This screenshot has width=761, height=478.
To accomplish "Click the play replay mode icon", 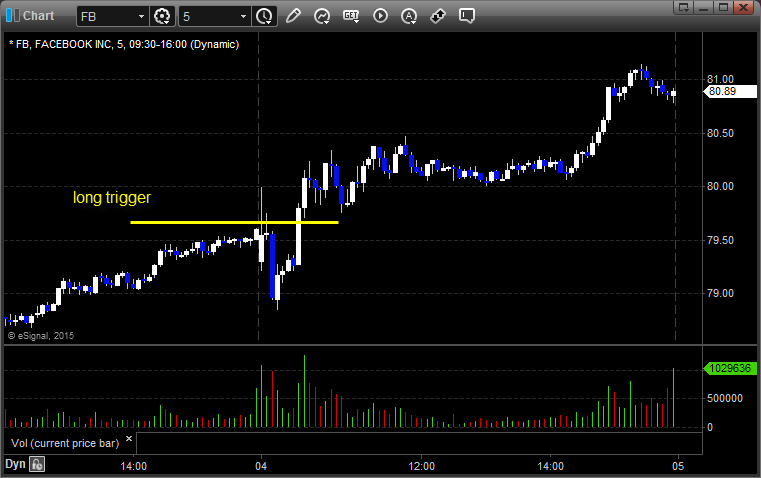I will 380,16.
